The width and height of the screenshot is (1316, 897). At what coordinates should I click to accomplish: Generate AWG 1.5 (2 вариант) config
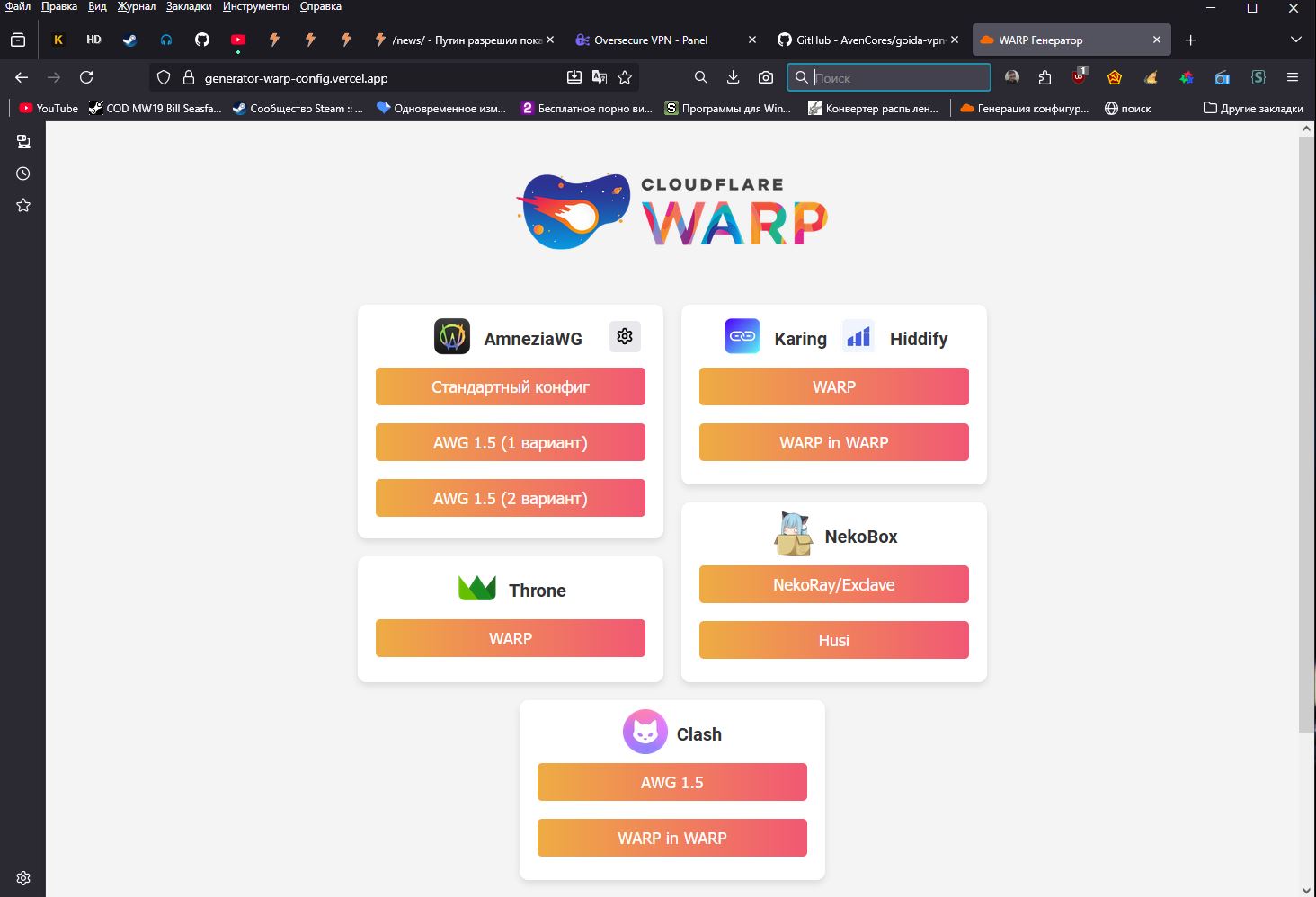[x=511, y=498]
